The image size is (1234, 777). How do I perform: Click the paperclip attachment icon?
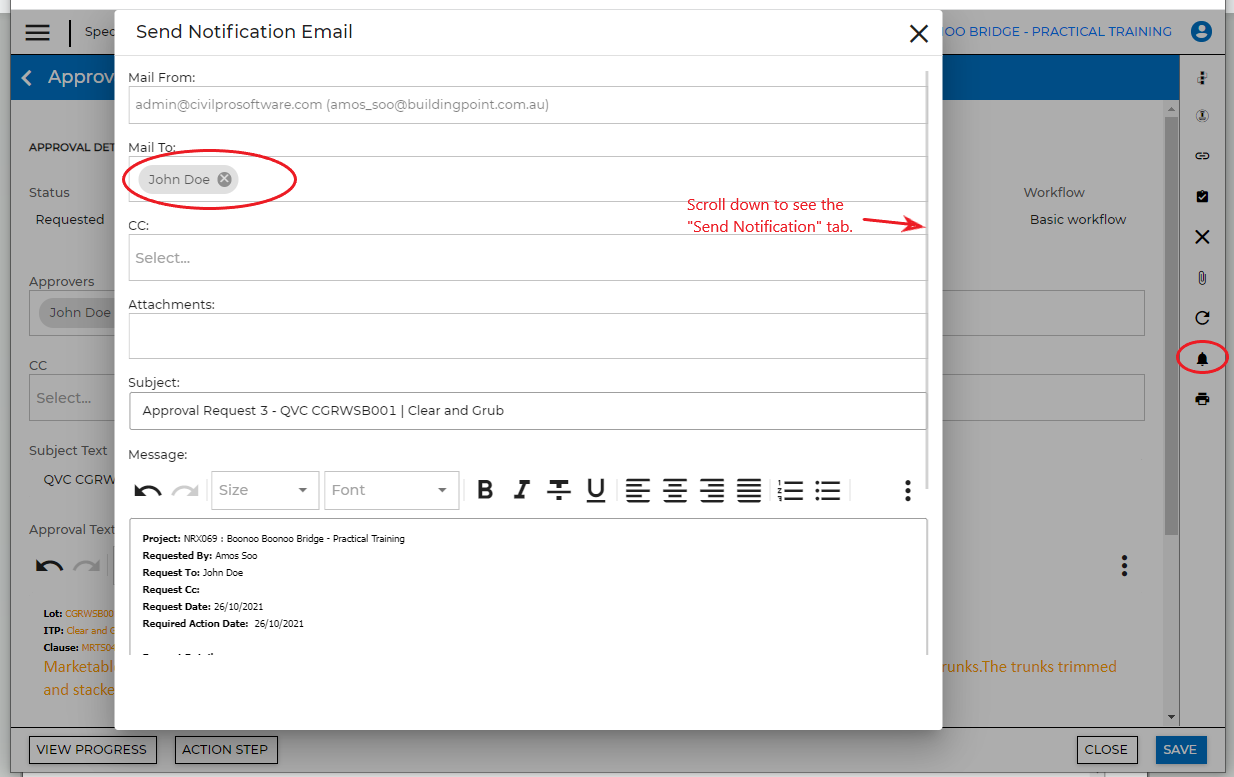pyautogui.click(x=1202, y=278)
